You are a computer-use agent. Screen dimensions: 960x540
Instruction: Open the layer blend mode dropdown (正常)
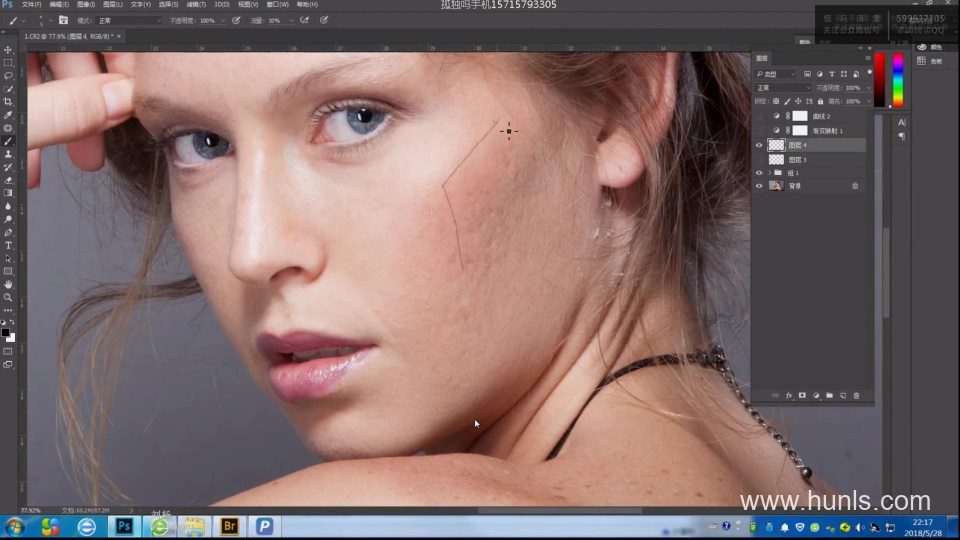point(783,88)
